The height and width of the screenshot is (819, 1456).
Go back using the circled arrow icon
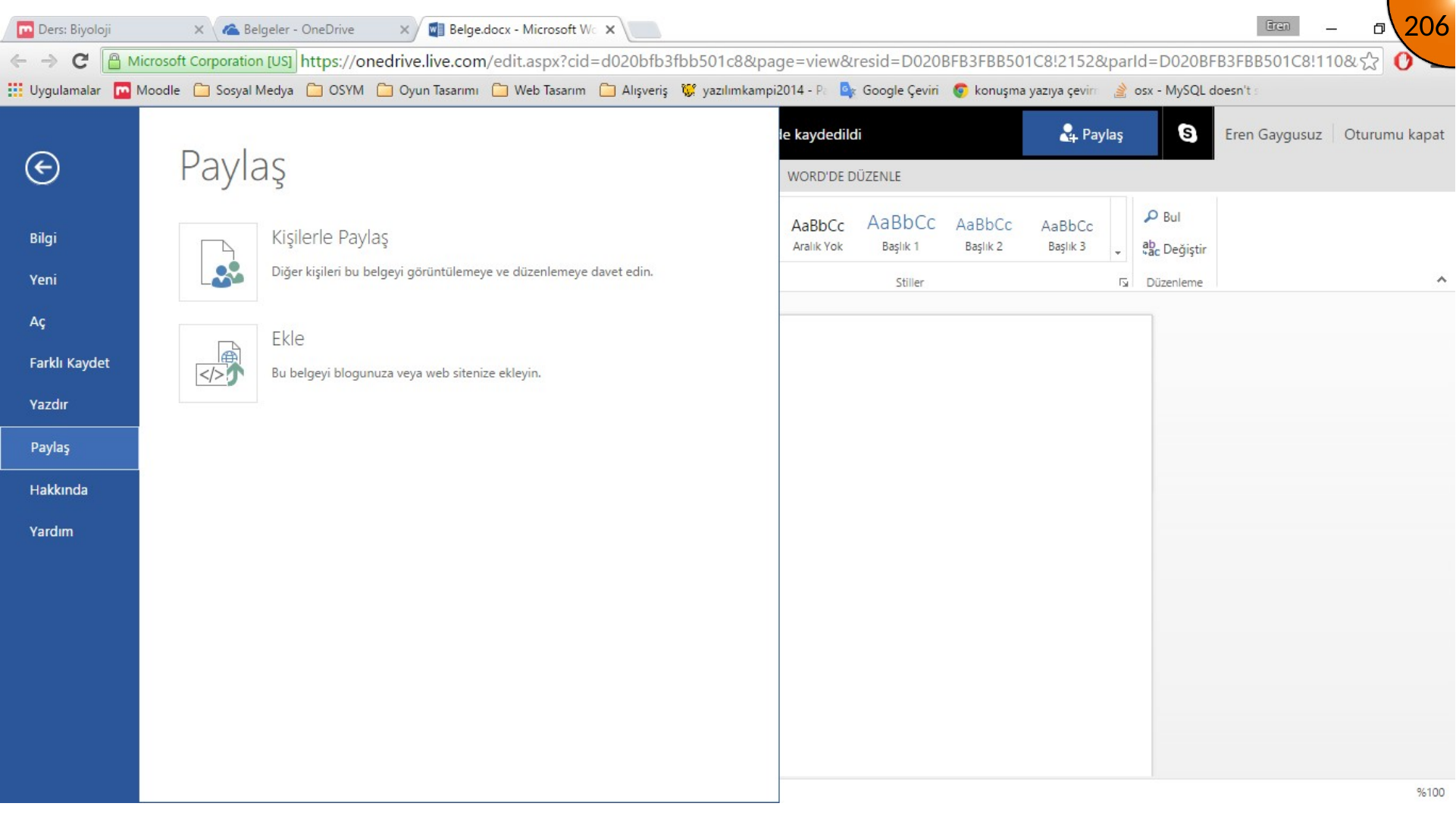pyautogui.click(x=42, y=168)
